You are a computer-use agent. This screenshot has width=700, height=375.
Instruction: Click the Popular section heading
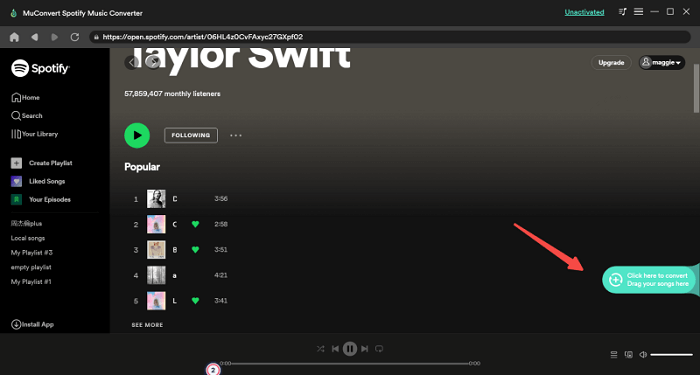point(142,167)
